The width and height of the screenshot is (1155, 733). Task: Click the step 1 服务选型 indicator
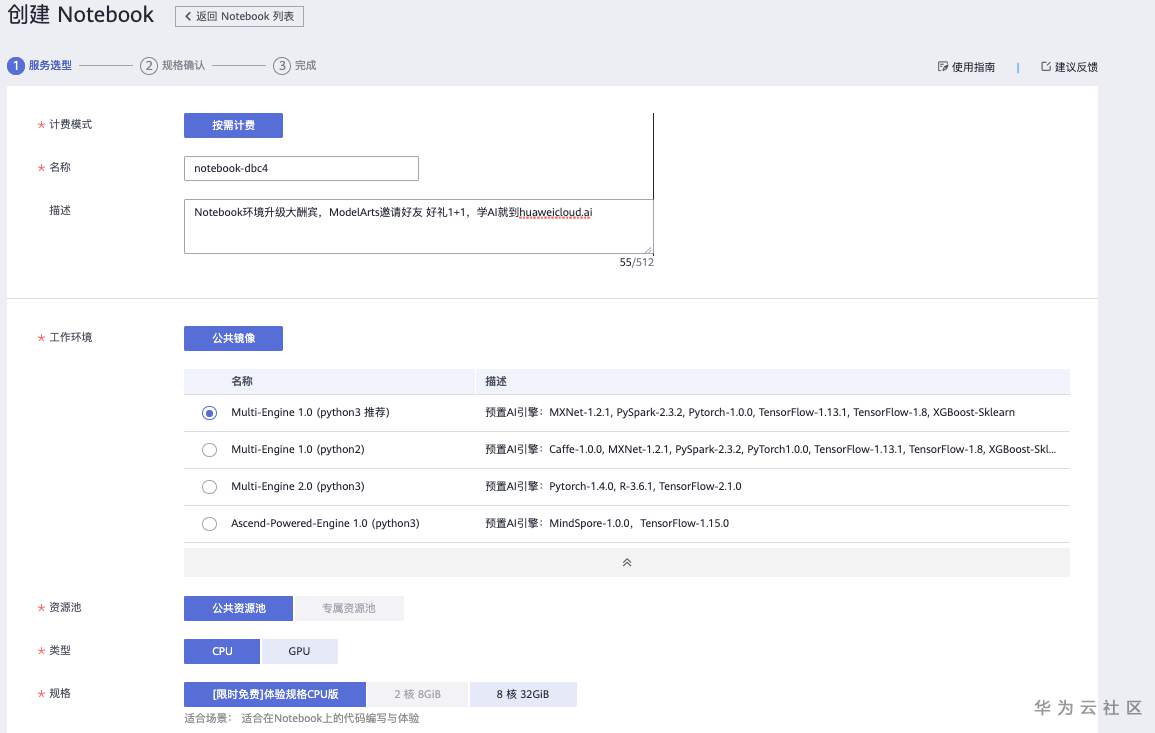[x=40, y=66]
